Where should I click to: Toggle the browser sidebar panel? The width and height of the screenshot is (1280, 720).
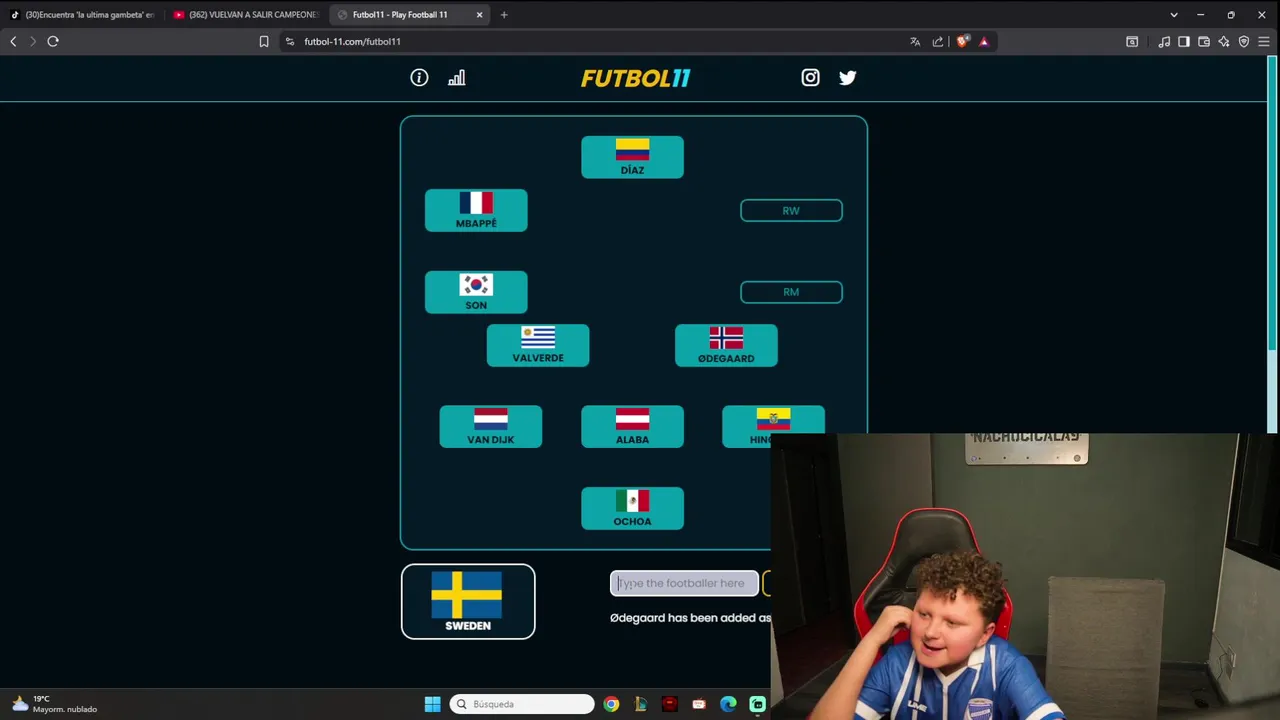(x=1184, y=41)
